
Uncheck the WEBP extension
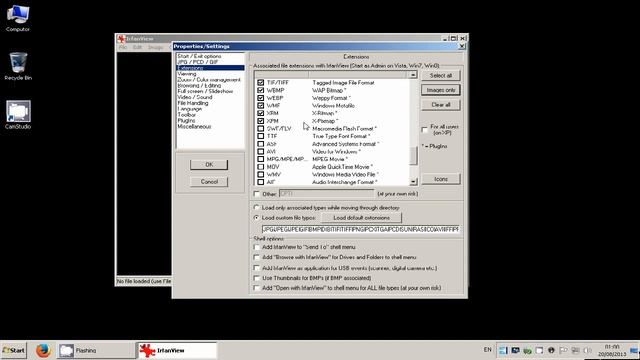260,98
